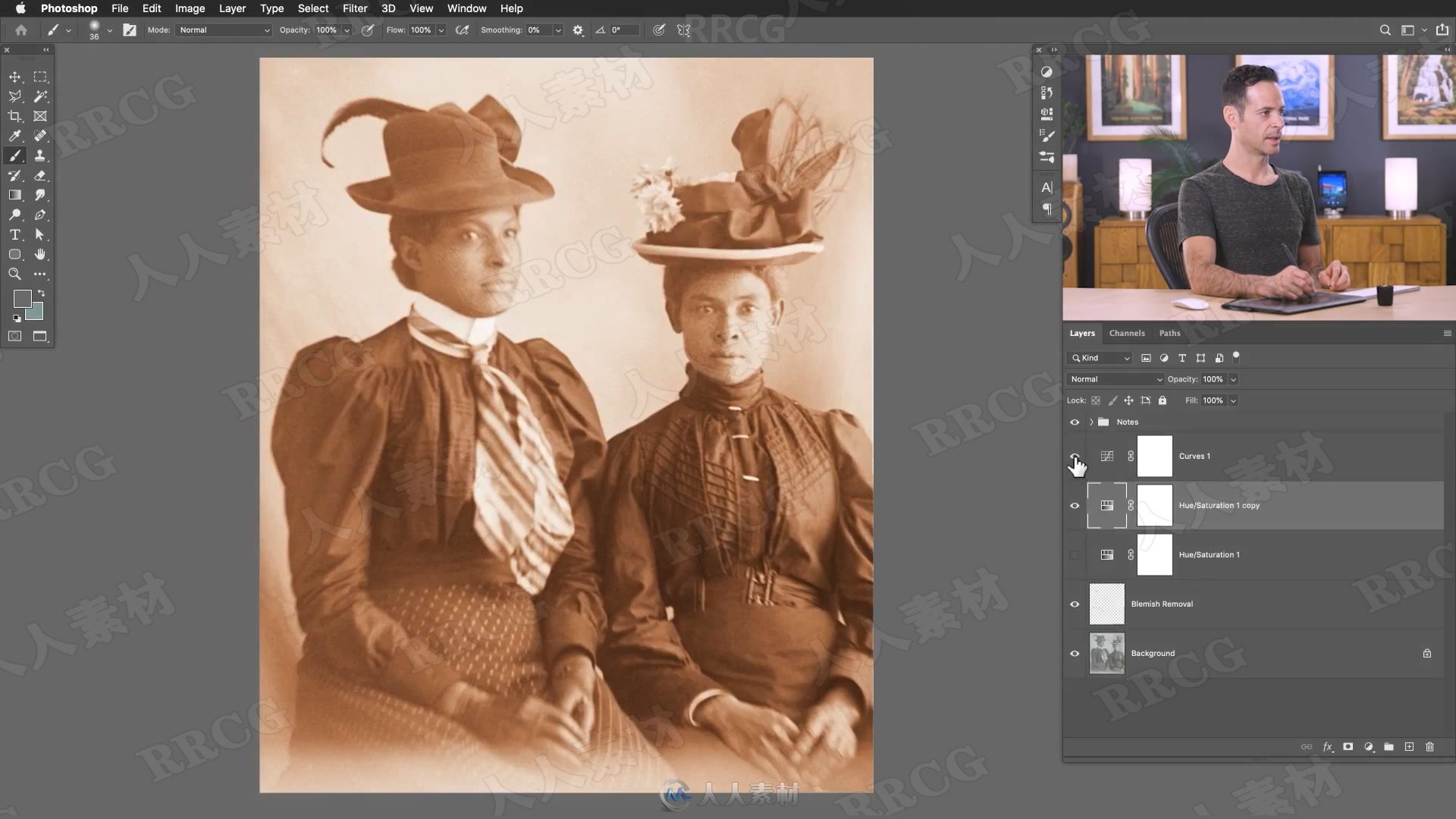Select the Dodge tool
1456x819 pixels.
point(14,215)
